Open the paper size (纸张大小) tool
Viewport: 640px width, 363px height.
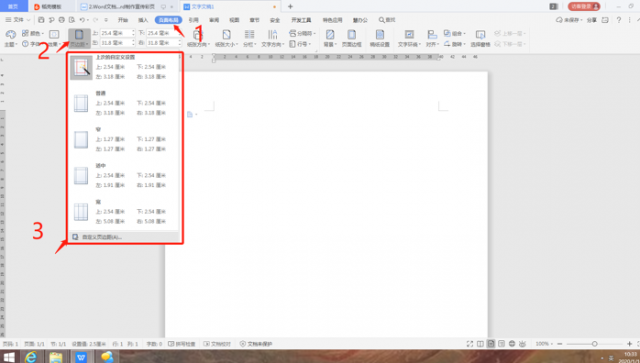pyautogui.click(x=226, y=38)
